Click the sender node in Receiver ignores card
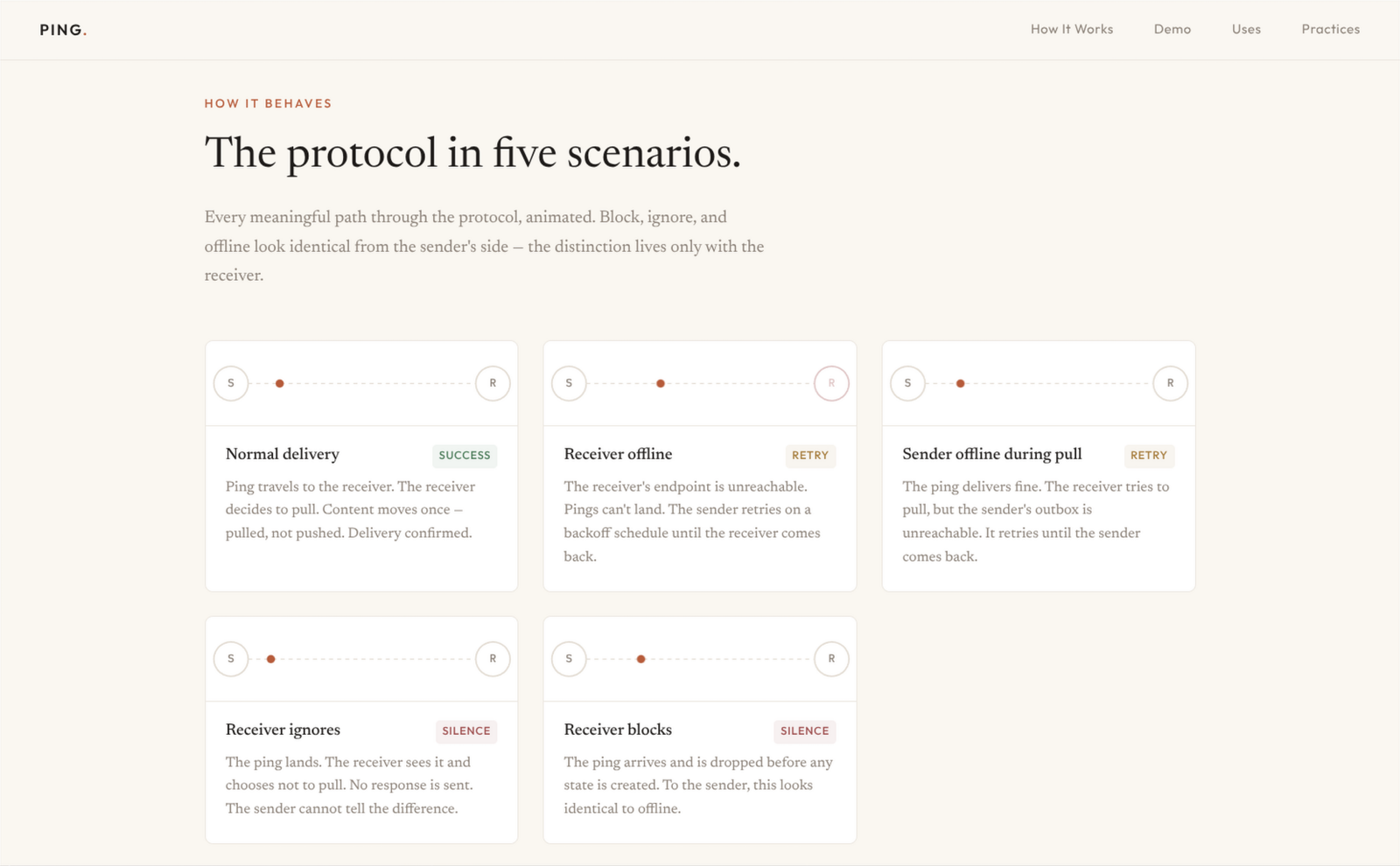 (231, 659)
